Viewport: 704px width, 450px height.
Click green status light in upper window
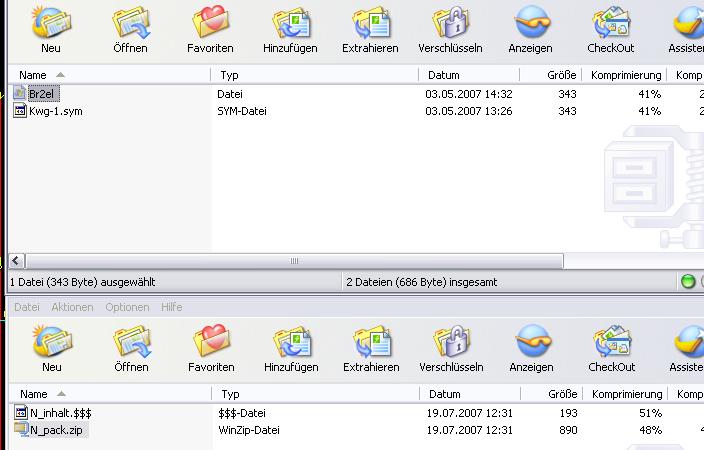[688, 282]
